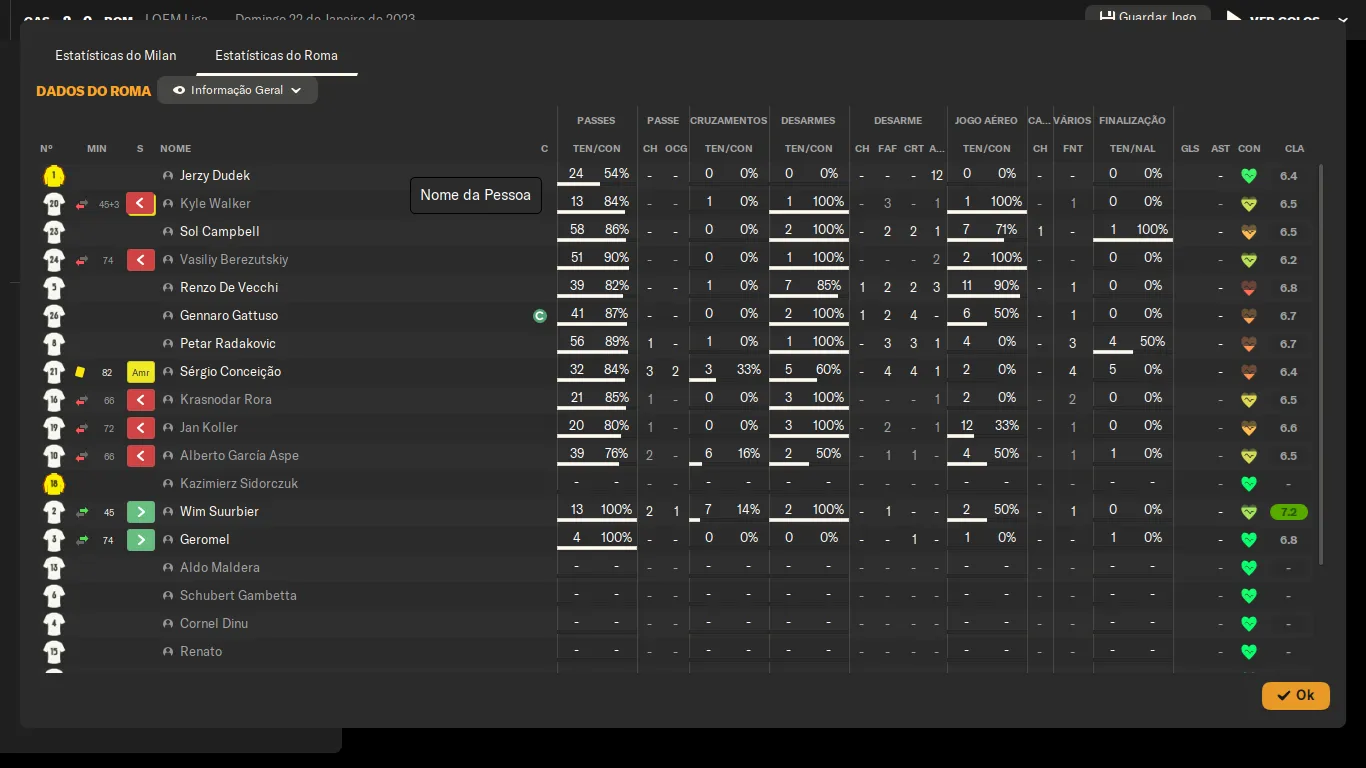Click Wim Suurbier's green substituted-on arrow badge
The width and height of the screenshot is (1366, 768).
[141, 512]
